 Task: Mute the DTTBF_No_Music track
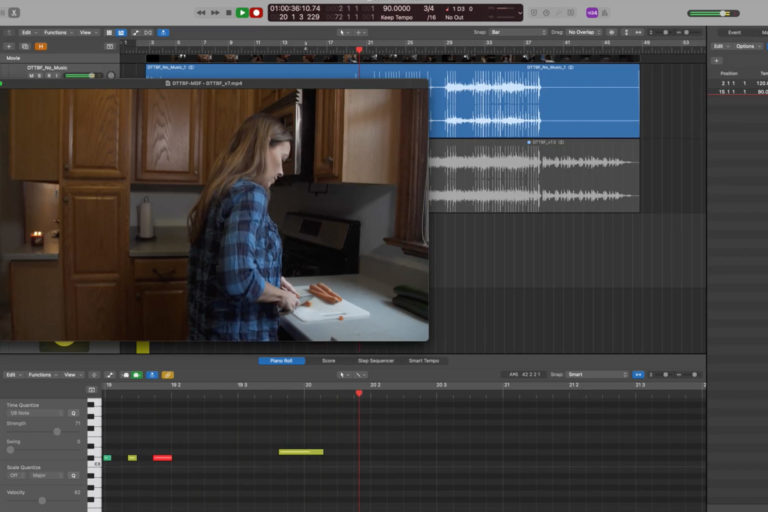coord(31,75)
